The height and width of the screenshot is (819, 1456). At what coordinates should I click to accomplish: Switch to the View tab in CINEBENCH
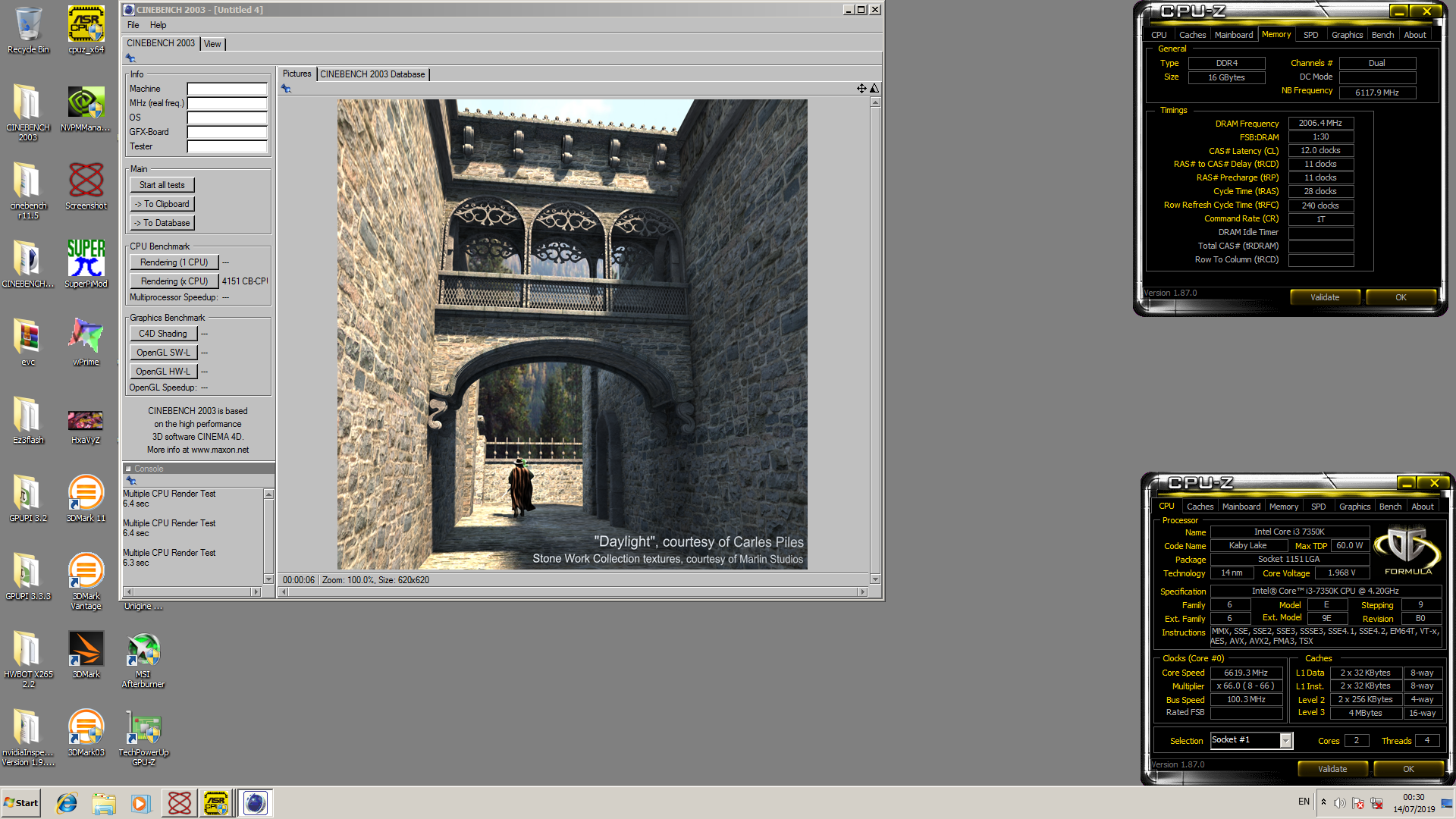coord(212,44)
